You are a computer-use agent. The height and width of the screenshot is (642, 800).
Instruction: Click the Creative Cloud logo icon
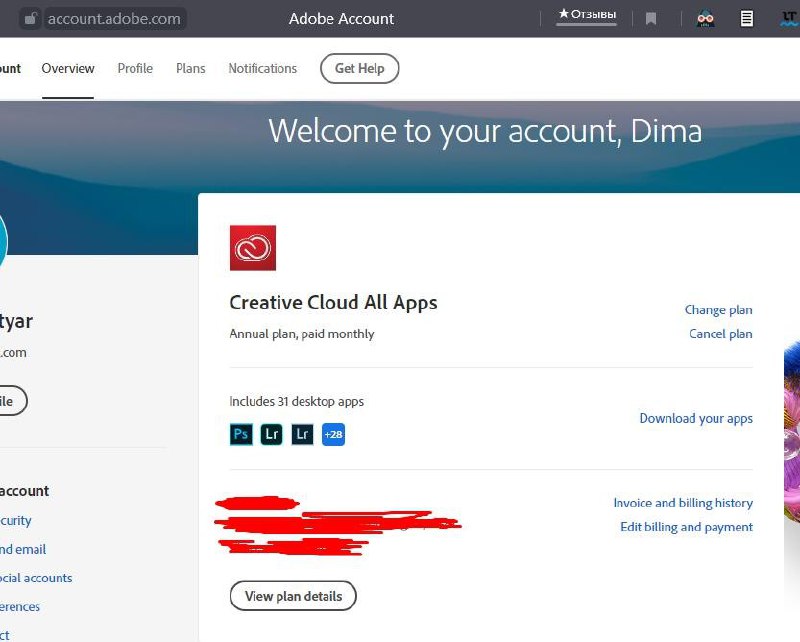[x=253, y=248]
